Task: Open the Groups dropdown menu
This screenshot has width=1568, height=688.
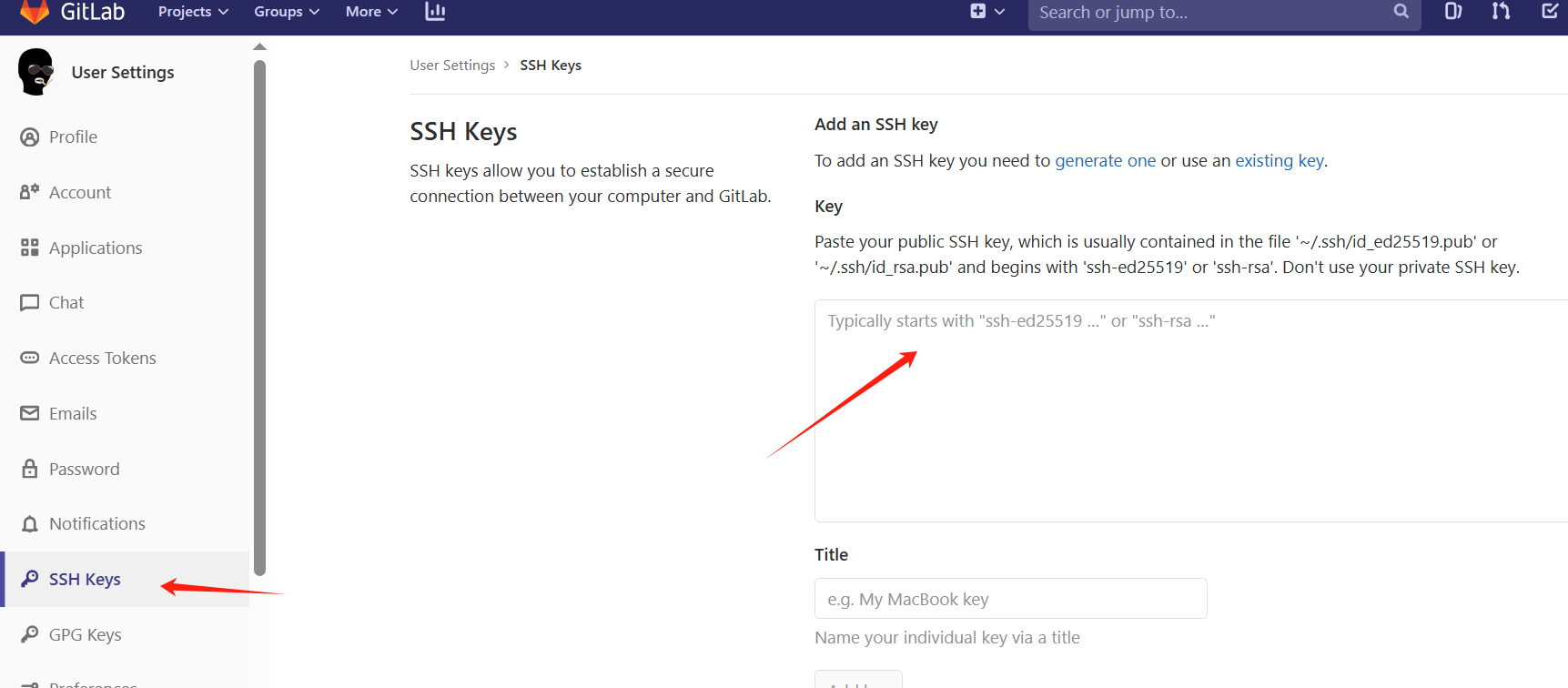Action: (x=287, y=12)
